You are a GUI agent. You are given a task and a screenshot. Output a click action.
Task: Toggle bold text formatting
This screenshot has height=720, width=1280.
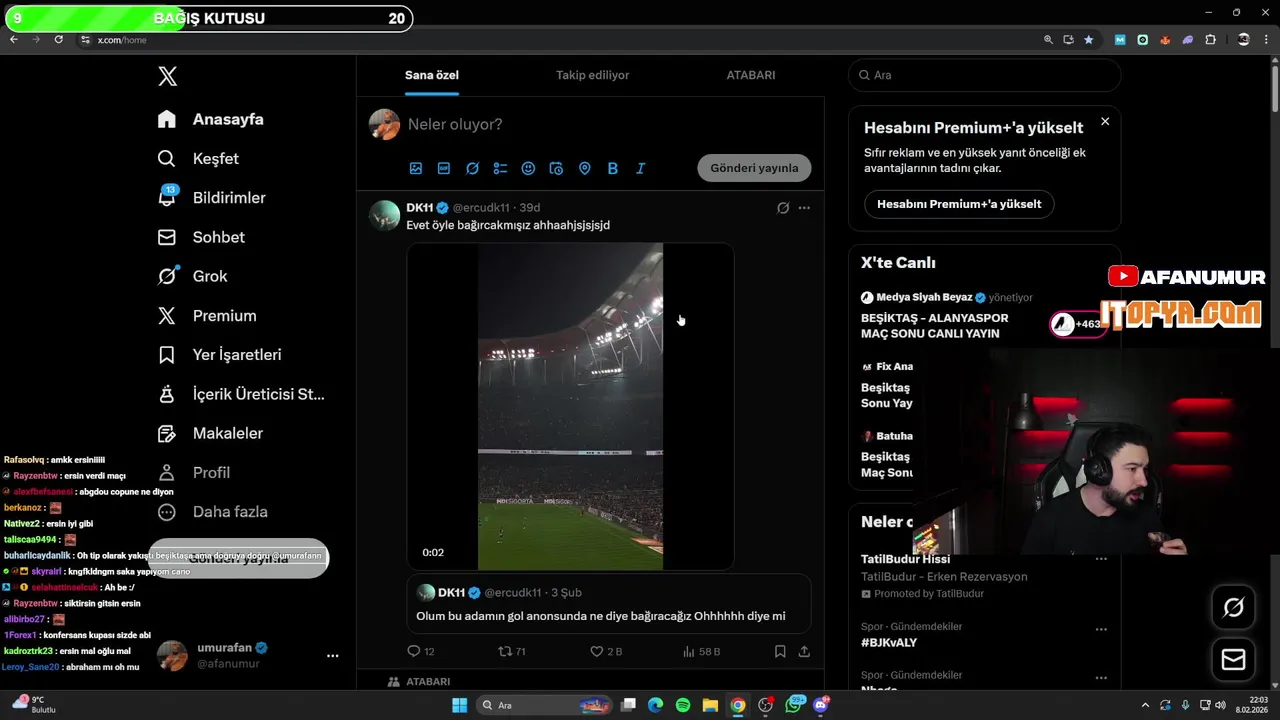613,168
